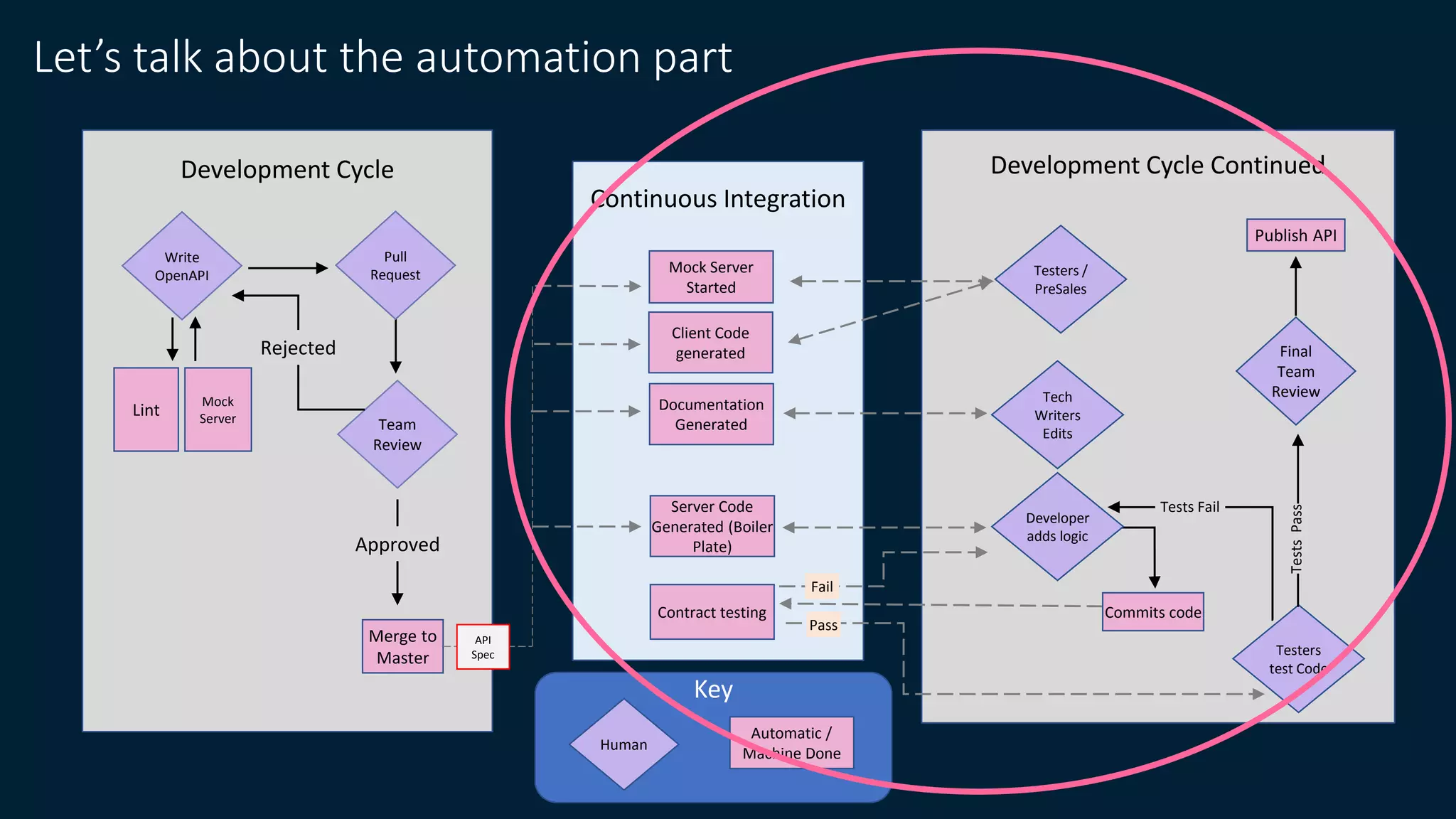The height and width of the screenshot is (819, 1456).
Task: Select the Commits code box
Action: [1152, 612]
